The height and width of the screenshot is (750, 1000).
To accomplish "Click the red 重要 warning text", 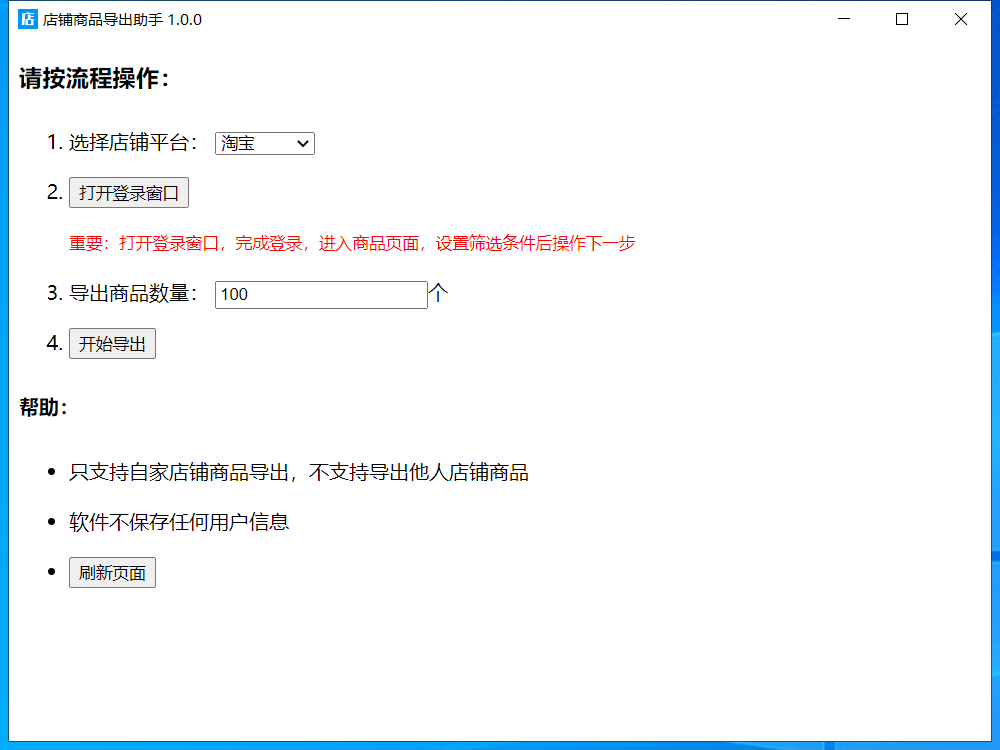I will (352, 243).
